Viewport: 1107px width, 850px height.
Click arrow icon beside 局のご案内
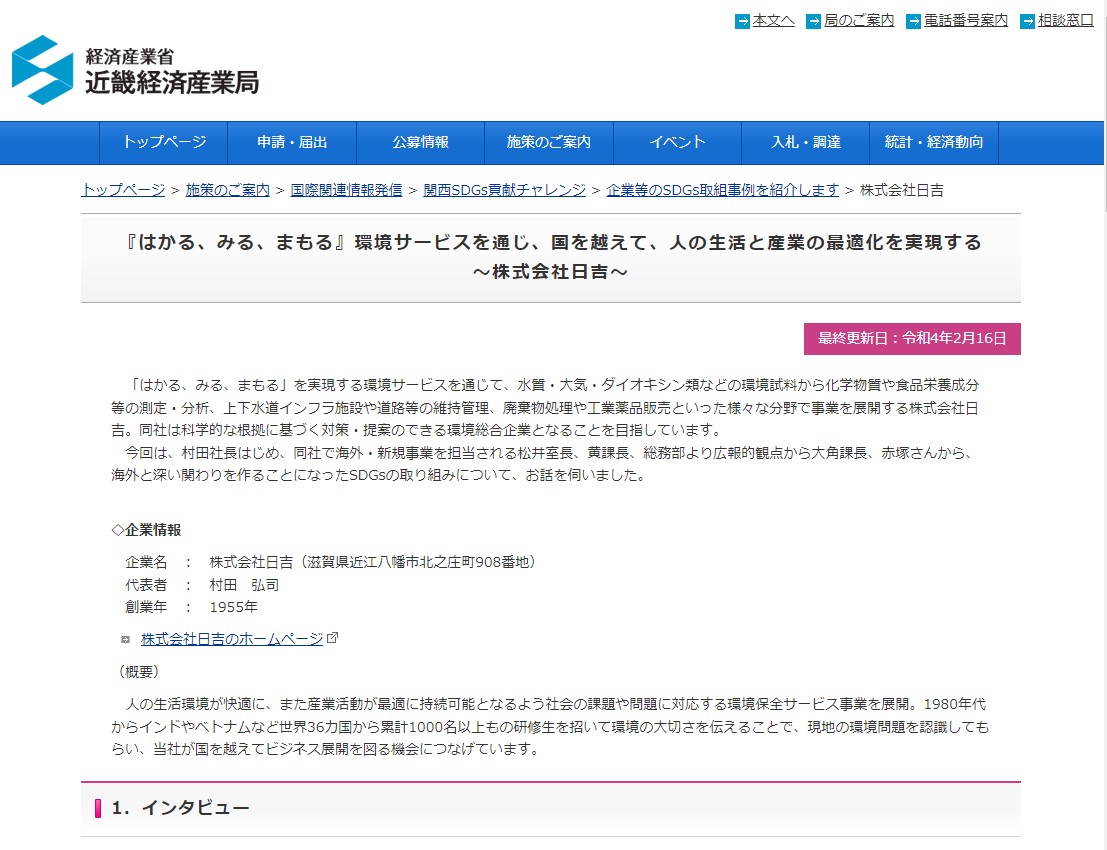point(813,21)
